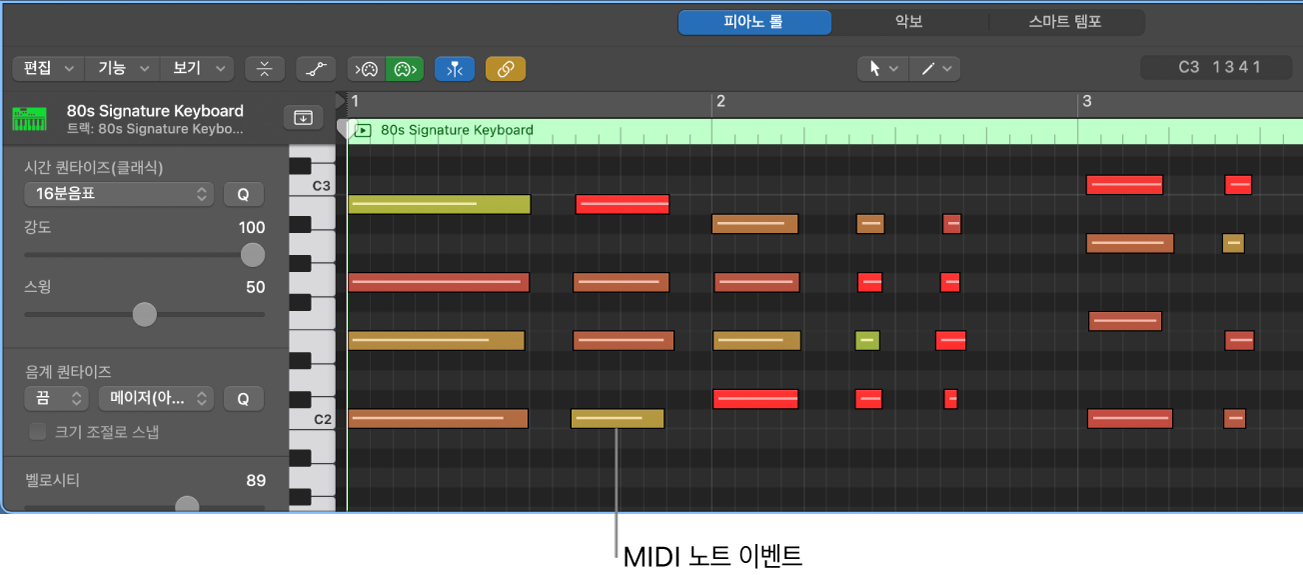The width and height of the screenshot is (1303, 575).
Task: Click the small triangle left of bar 1 ruler
Action: [341, 101]
